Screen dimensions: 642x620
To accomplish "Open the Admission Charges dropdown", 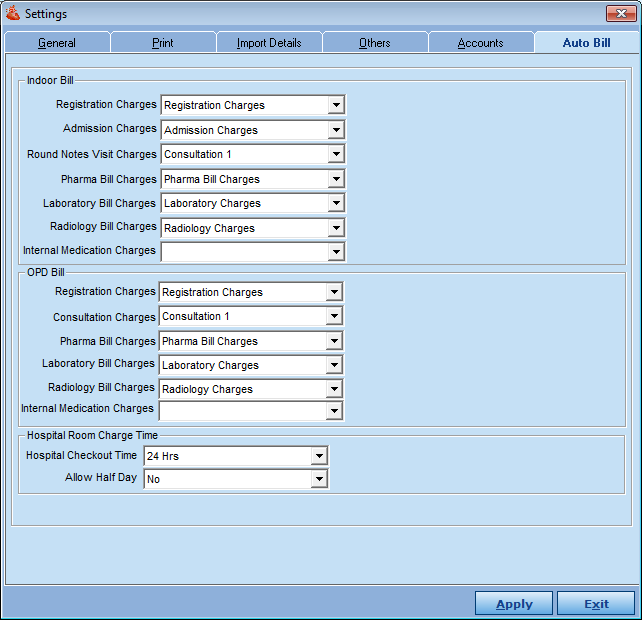I will (336, 130).
